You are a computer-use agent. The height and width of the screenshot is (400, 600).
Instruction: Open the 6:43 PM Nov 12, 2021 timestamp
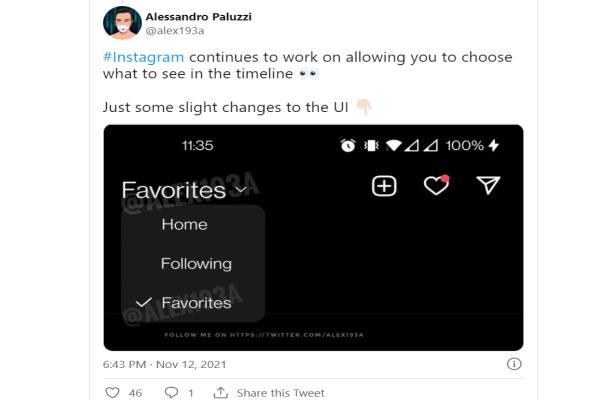tap(165, 364)
